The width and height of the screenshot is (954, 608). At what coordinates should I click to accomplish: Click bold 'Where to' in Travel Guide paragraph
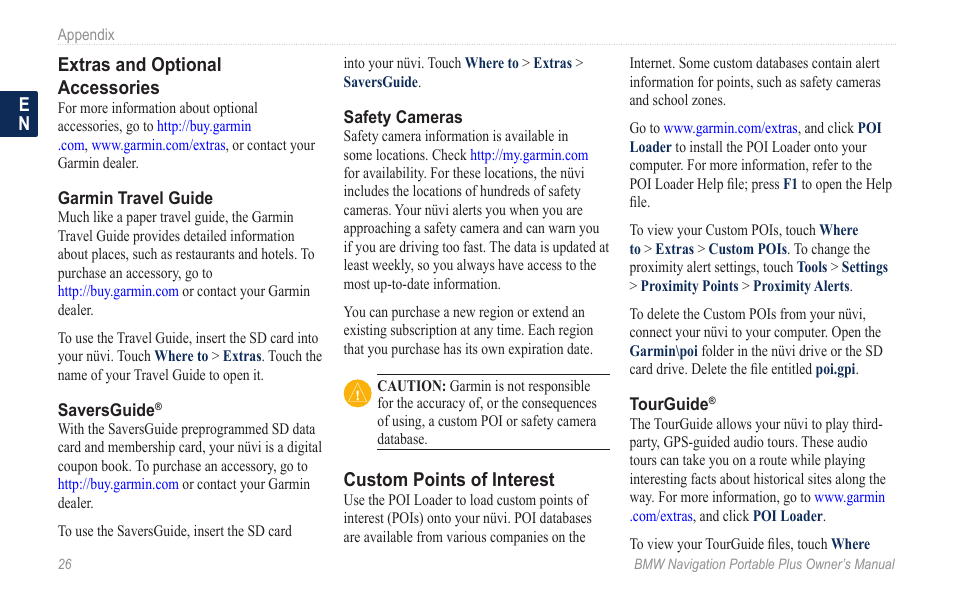(x=181, y=356)
